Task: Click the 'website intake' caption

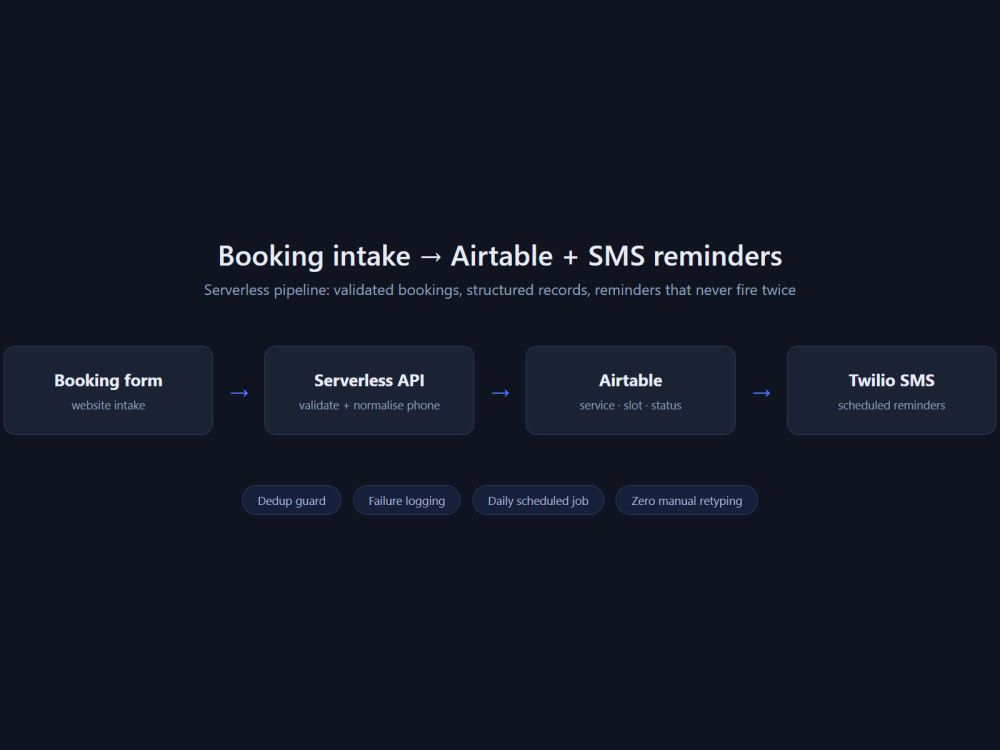Action: [108, 406]
